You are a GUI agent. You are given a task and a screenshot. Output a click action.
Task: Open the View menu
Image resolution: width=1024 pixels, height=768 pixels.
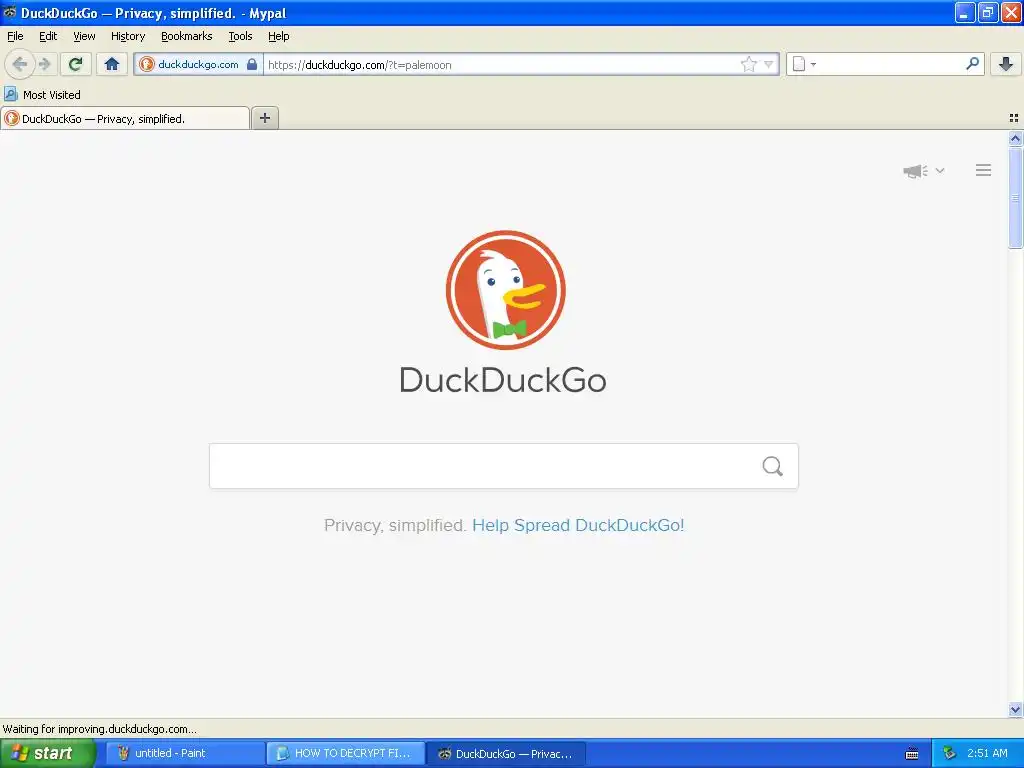point(84,36)
